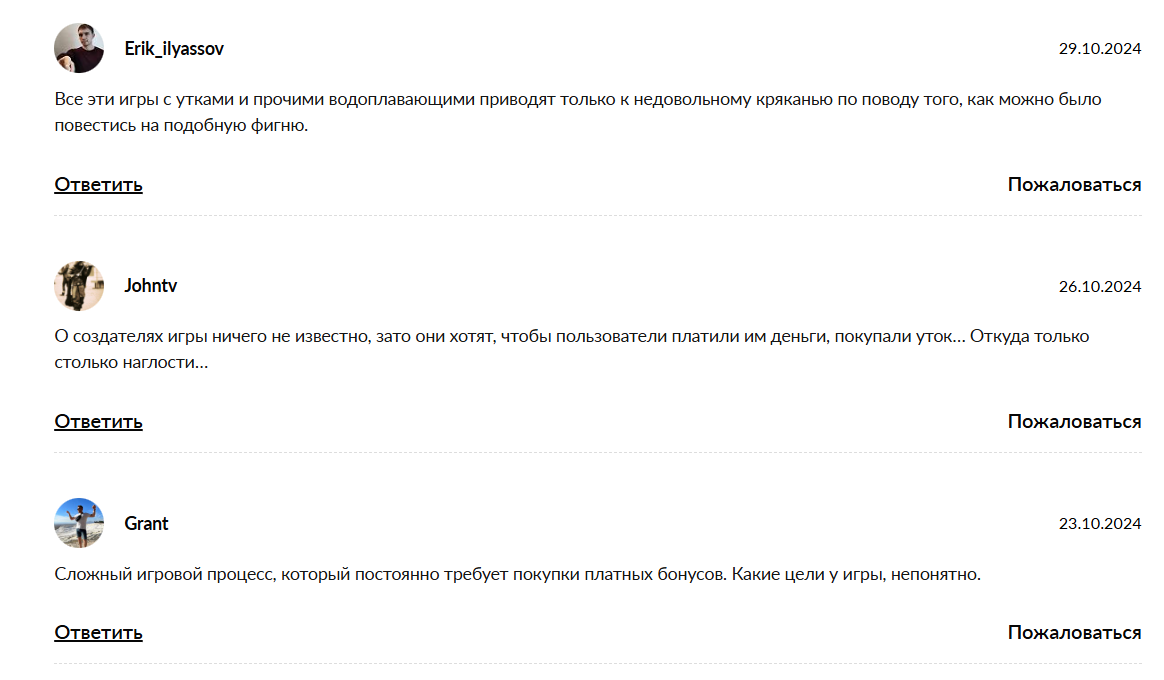Screen dimensions: 1164x680
Task: Click Grant's beach profile photo
Action: tap(79, 523)
